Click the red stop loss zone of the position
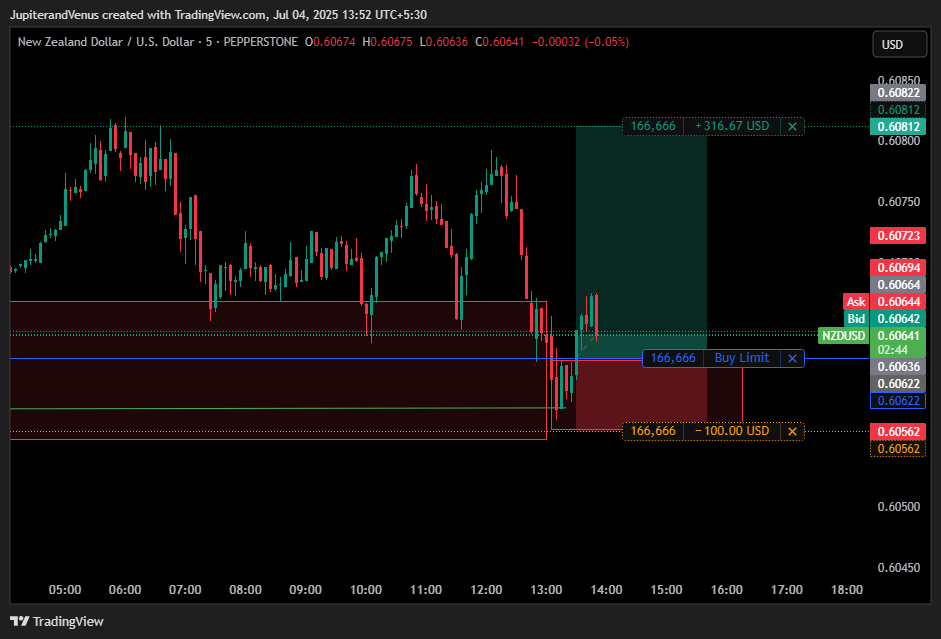Viewport: 941px width, 639px height. (x=641, y=394)
